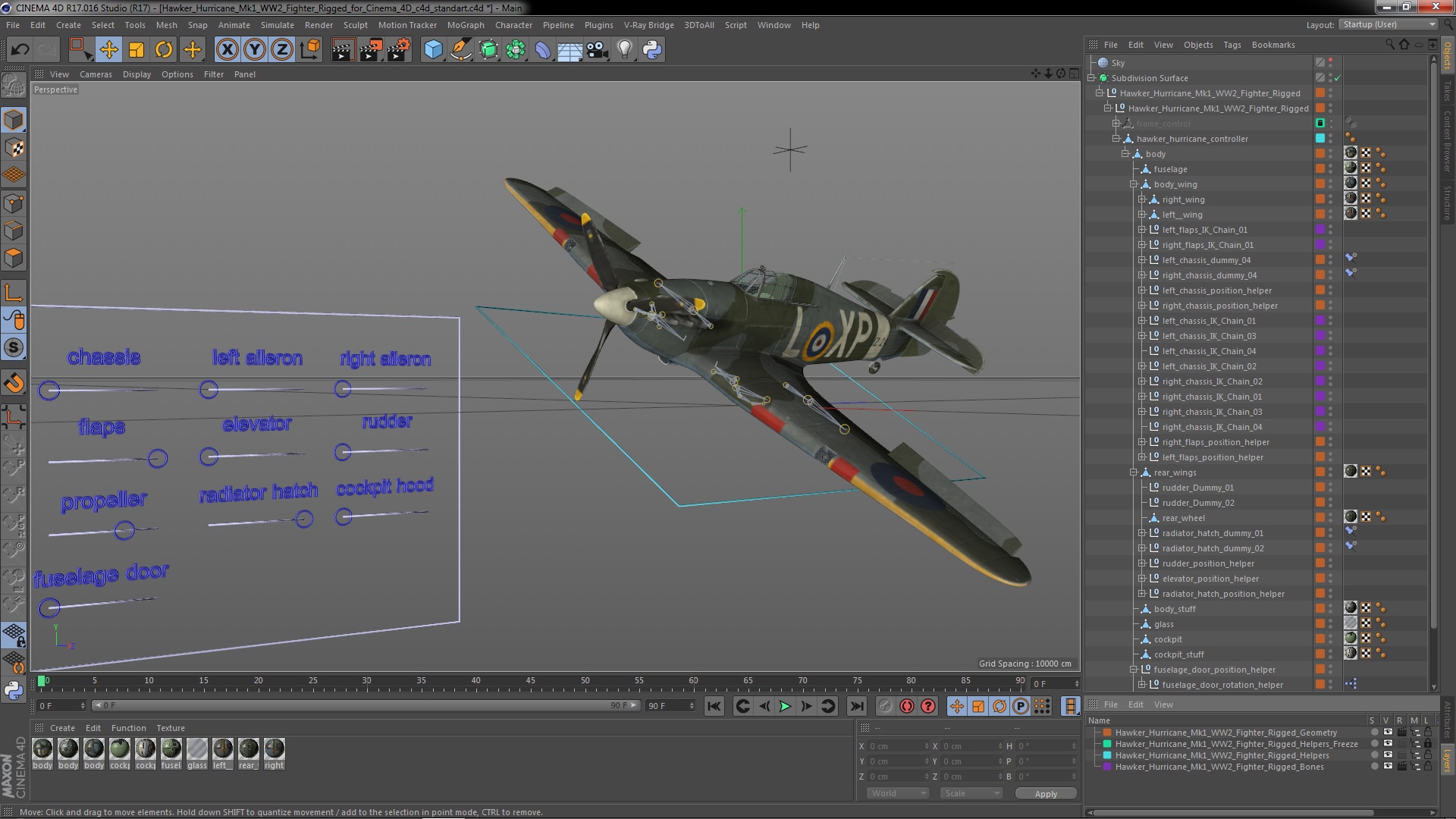Click the Apply button
Viewport: 1456px width, 819px height.
point(1046,794)
